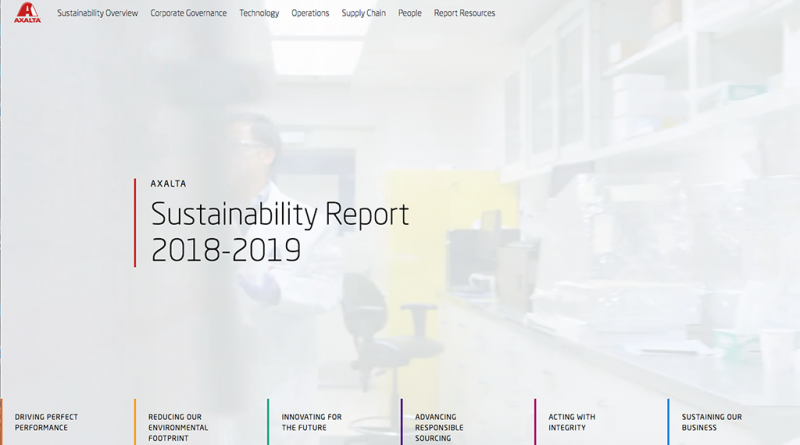Open the Sustaining Our Business tile
The image size is (800, 445).
tap(713, 422)
